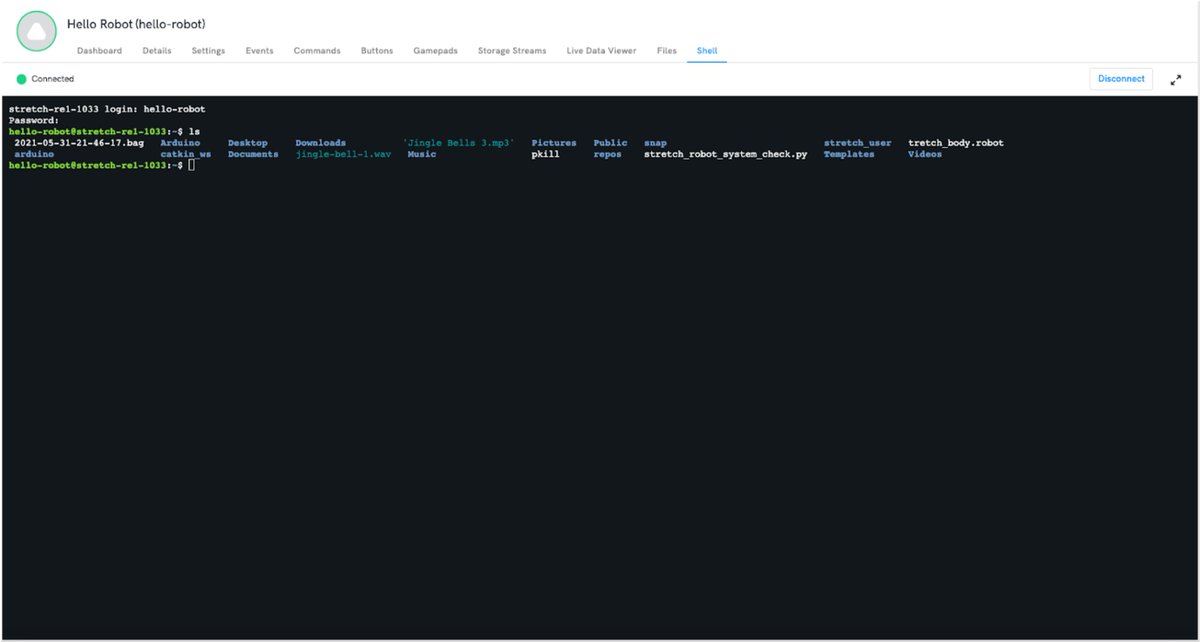Click the Documents directory name

tap(253, 154)
